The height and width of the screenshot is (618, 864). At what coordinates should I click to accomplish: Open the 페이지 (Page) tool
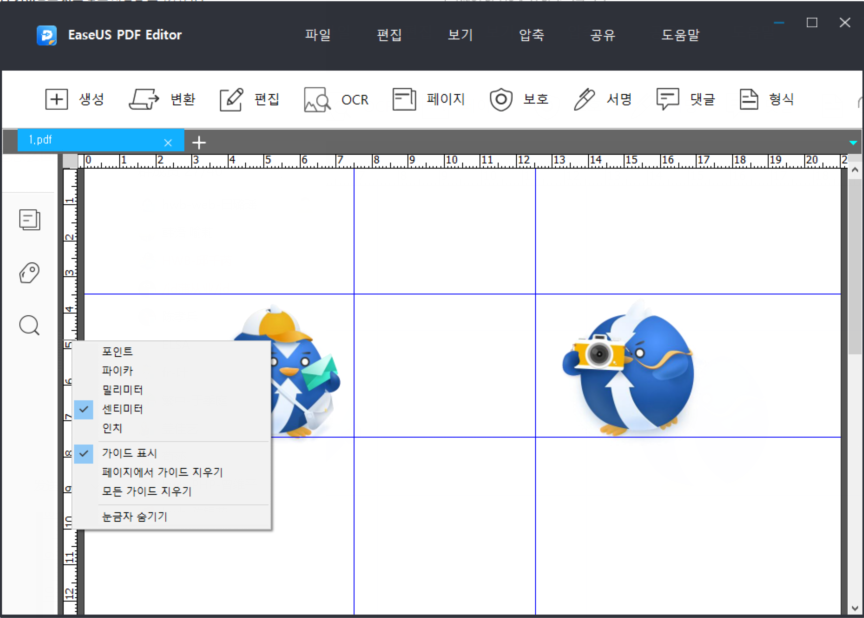coord(404,99)
